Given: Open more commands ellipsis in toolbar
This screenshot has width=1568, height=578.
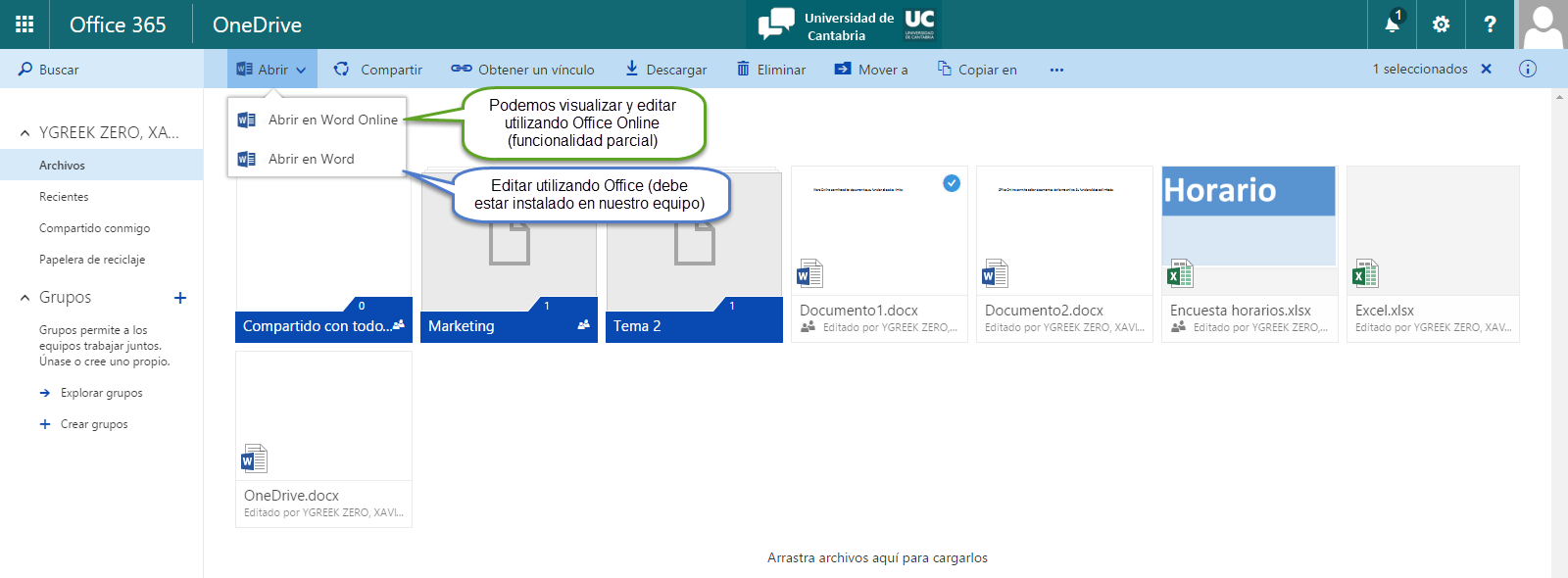Looking at the screenshot, I should click(x=1056, y=70).
